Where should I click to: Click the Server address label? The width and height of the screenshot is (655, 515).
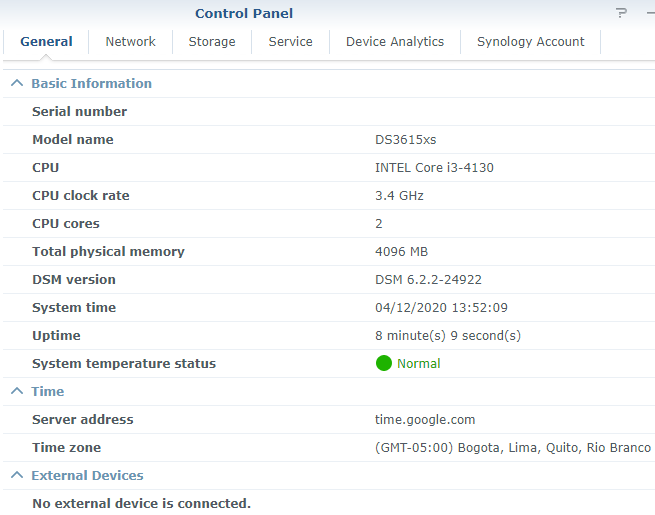[x=83, y=419]
